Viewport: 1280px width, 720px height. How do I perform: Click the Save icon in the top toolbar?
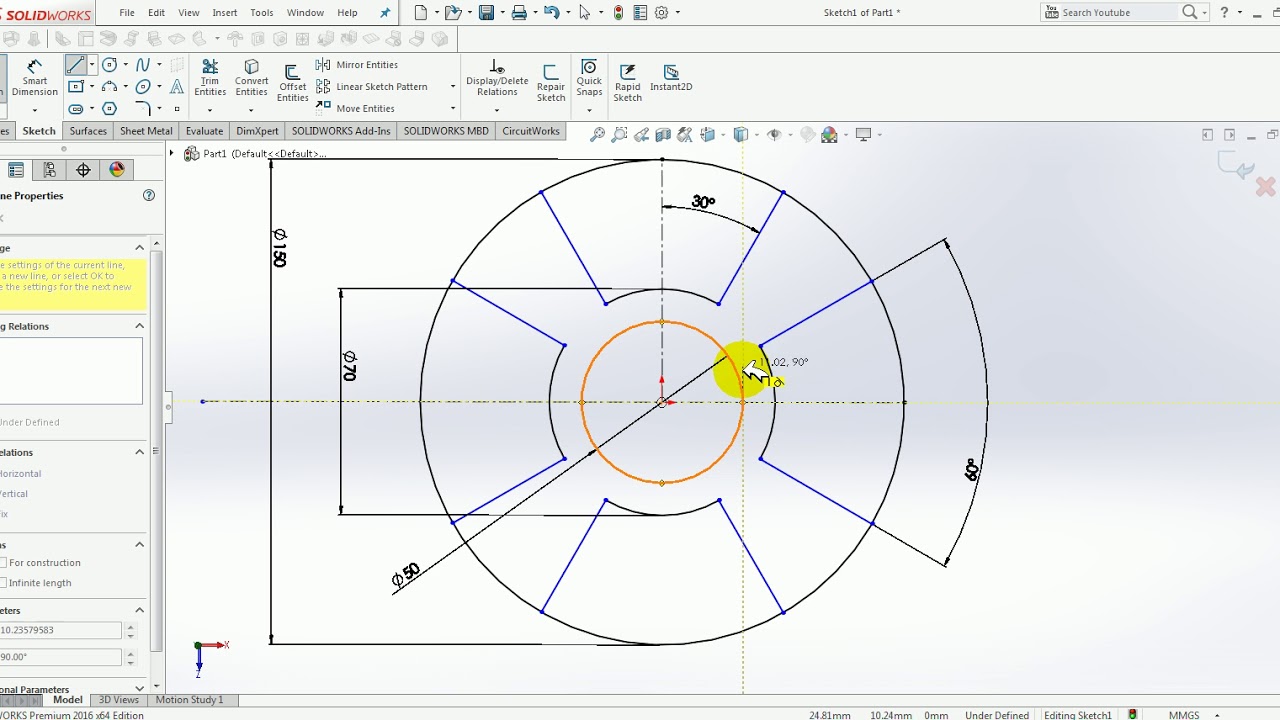[x=486, y=13]
